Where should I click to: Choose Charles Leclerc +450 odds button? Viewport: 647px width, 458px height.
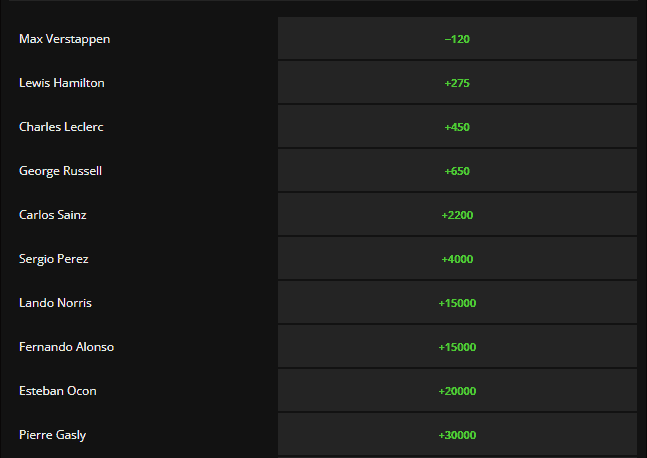coord(457,127)
